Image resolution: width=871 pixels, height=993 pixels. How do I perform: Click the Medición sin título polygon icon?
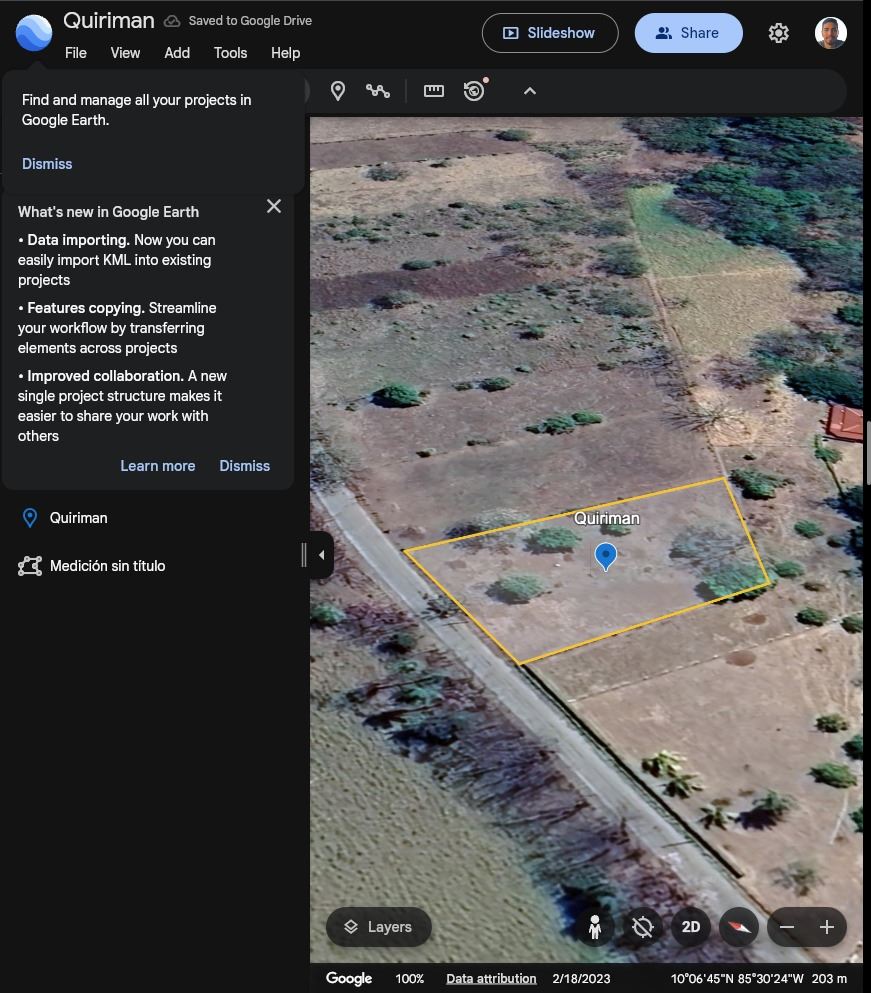tap(30, 566)
